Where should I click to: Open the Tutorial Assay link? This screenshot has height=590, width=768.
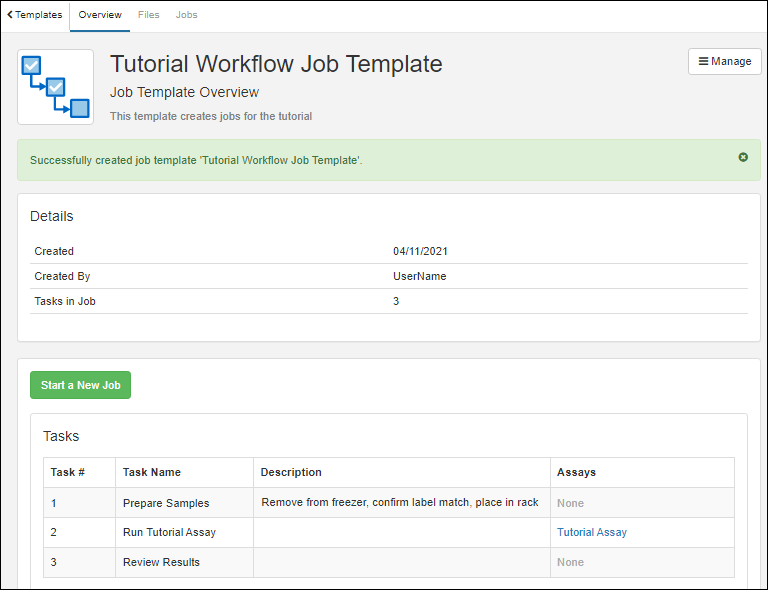(x=591, y=532)
